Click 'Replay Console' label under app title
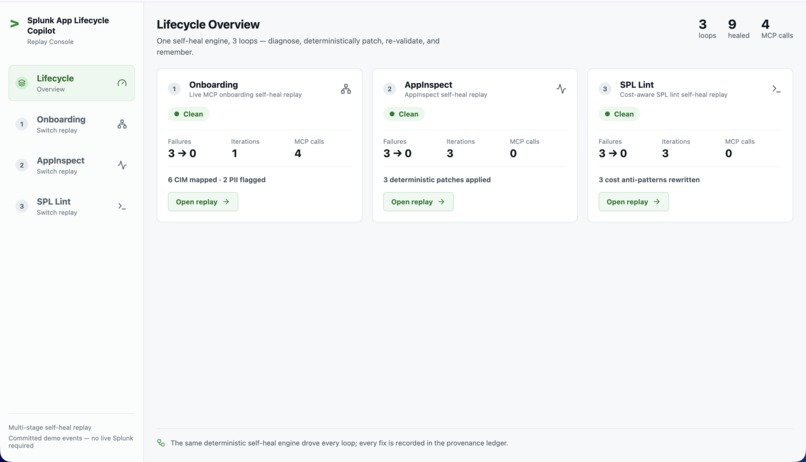The height and width of the screenshot is (462, 806). pos(50,42)
